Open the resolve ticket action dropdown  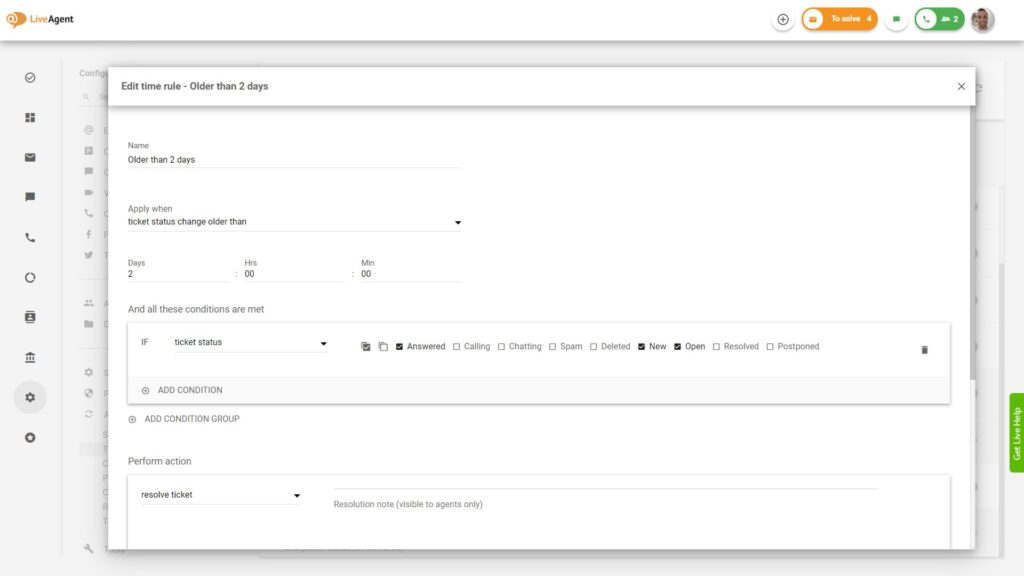click(221, 495)
